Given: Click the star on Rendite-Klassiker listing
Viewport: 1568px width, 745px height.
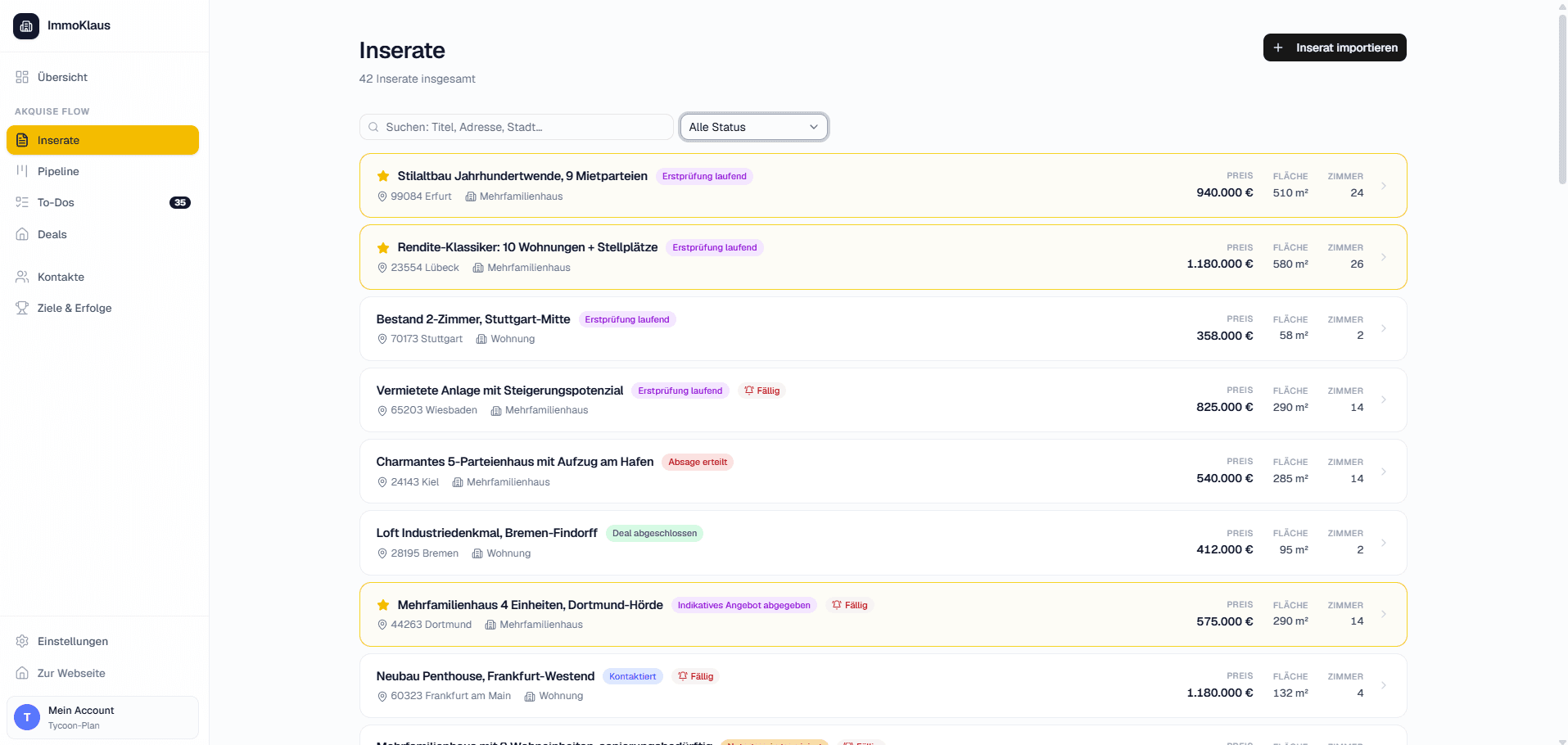Looking at the screenshot, I should coord(383,247).
